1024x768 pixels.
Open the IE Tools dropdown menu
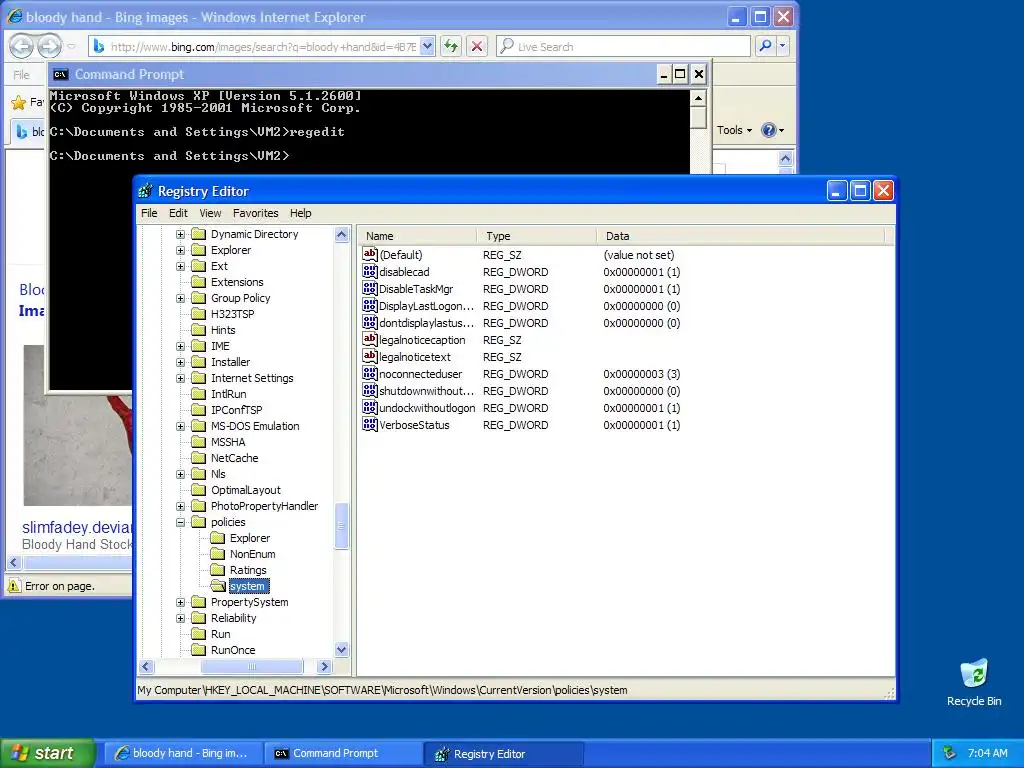coord(734,130)
